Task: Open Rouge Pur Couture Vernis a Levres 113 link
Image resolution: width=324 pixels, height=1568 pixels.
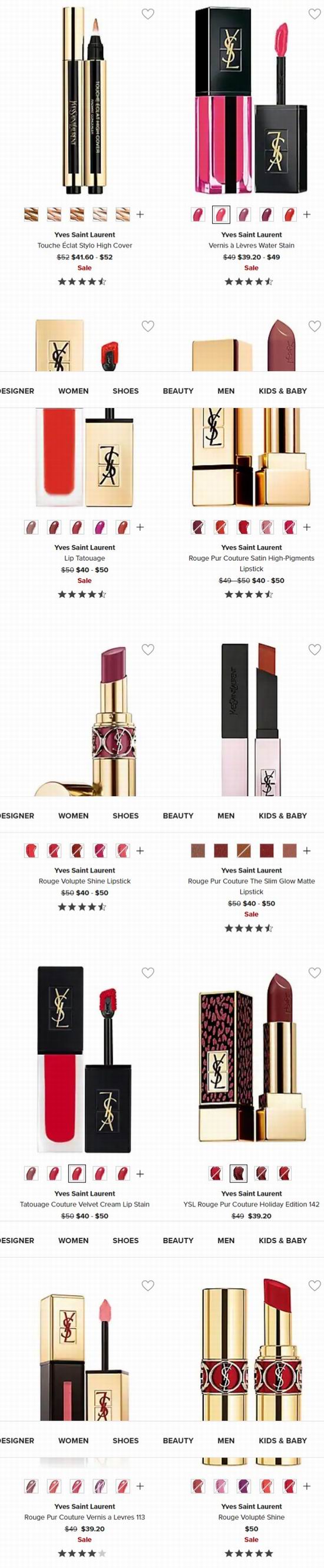Action: (84, 1517)
